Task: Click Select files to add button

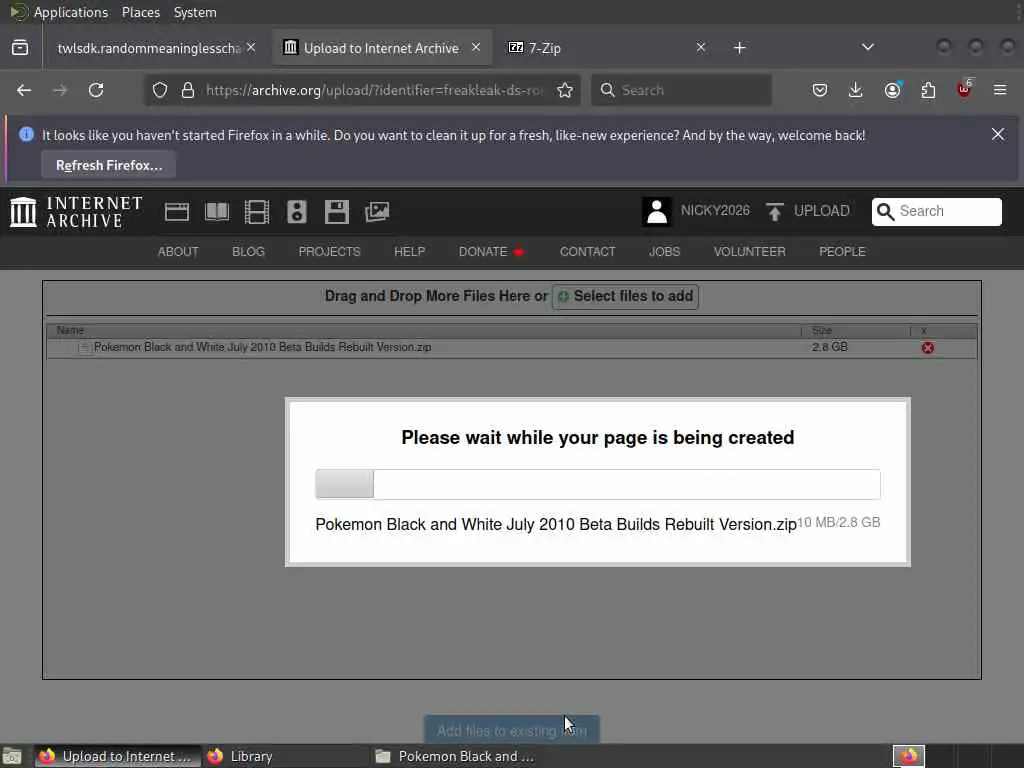Action: pos(626,296)
